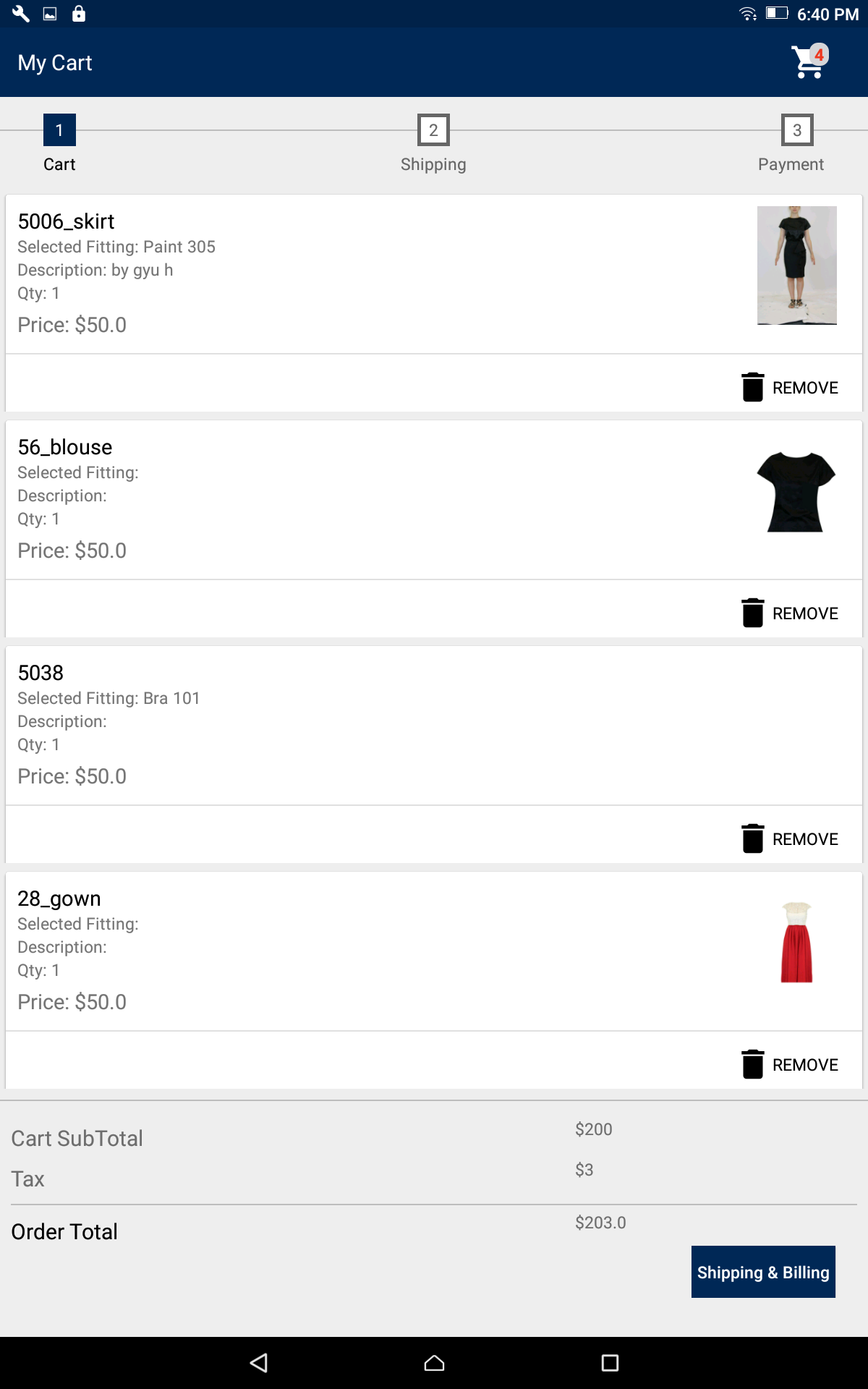This screenshot has height=1389, width=868.
Task: Open the 56_blouse item title
Action: (65, 447)
